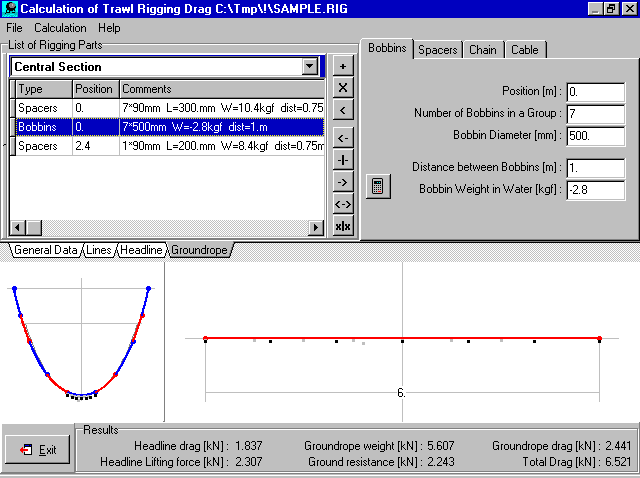Click the '->' right arrow button
Image resolution: width=640 pixels, height=478 pixels.
click(x=343, y=182)
